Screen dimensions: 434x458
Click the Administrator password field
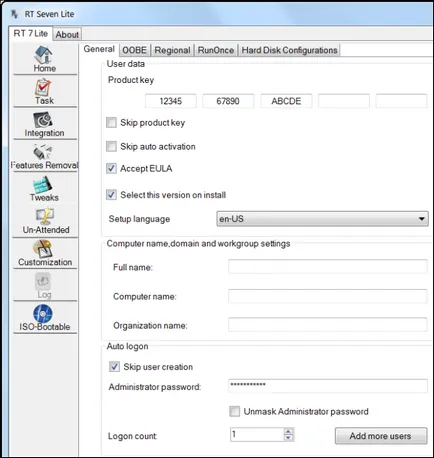[x=328, y=386]
